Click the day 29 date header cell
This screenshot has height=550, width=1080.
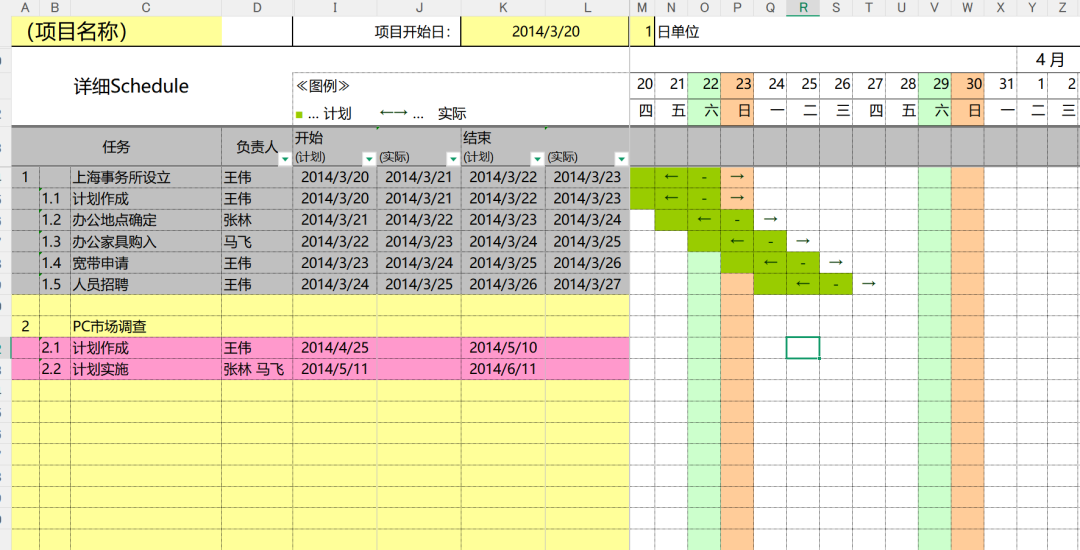[934, 84]
